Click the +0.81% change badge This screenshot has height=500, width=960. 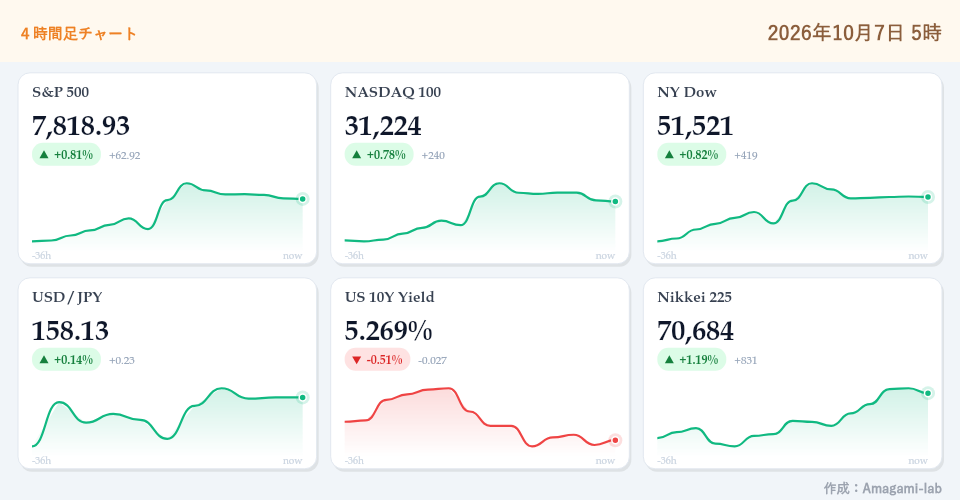click(66, 155)
